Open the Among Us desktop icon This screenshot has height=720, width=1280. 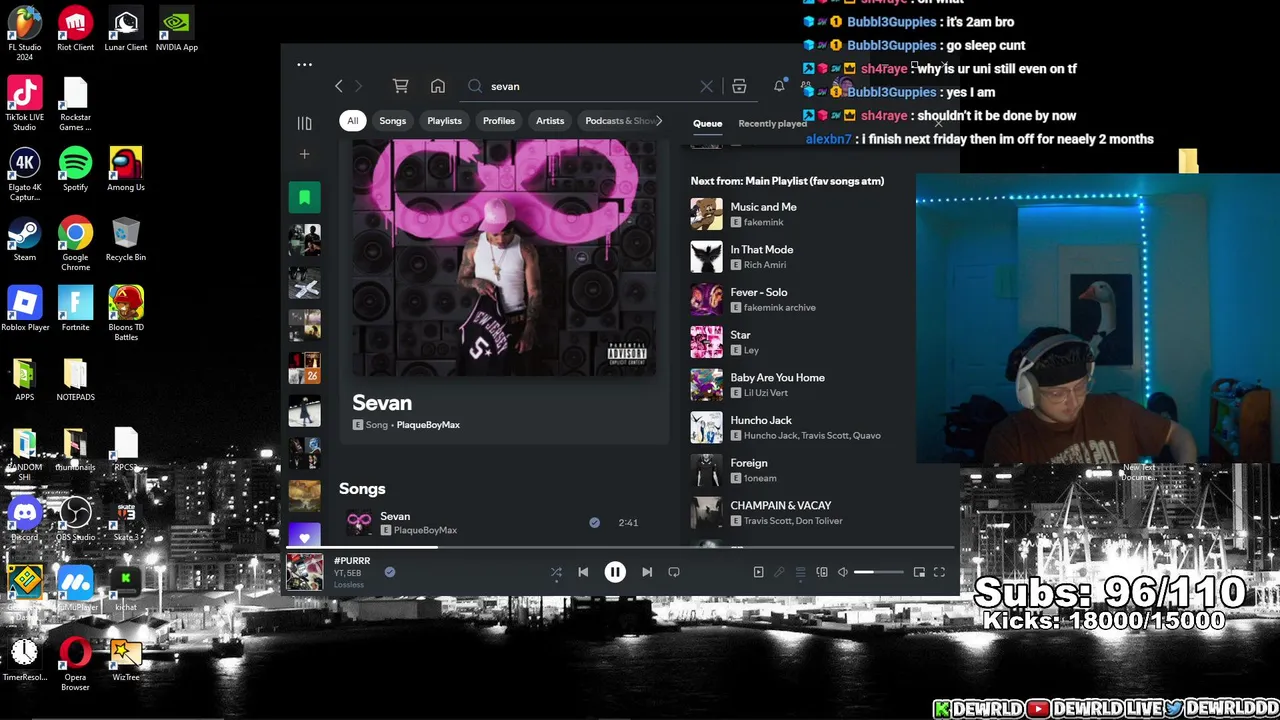[126, 170]
